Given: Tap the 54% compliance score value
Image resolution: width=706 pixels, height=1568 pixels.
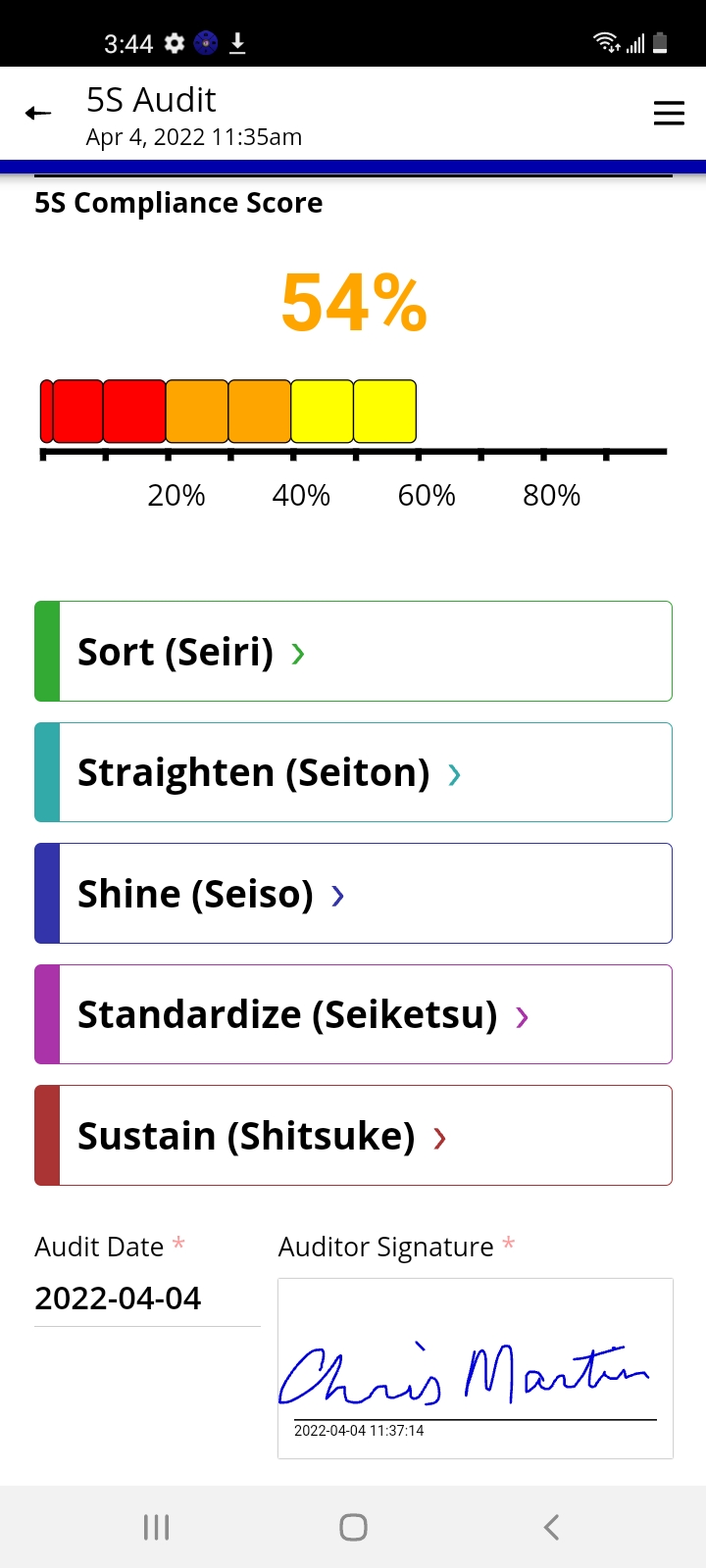Looking at the screenshot, I should (354, 303).
